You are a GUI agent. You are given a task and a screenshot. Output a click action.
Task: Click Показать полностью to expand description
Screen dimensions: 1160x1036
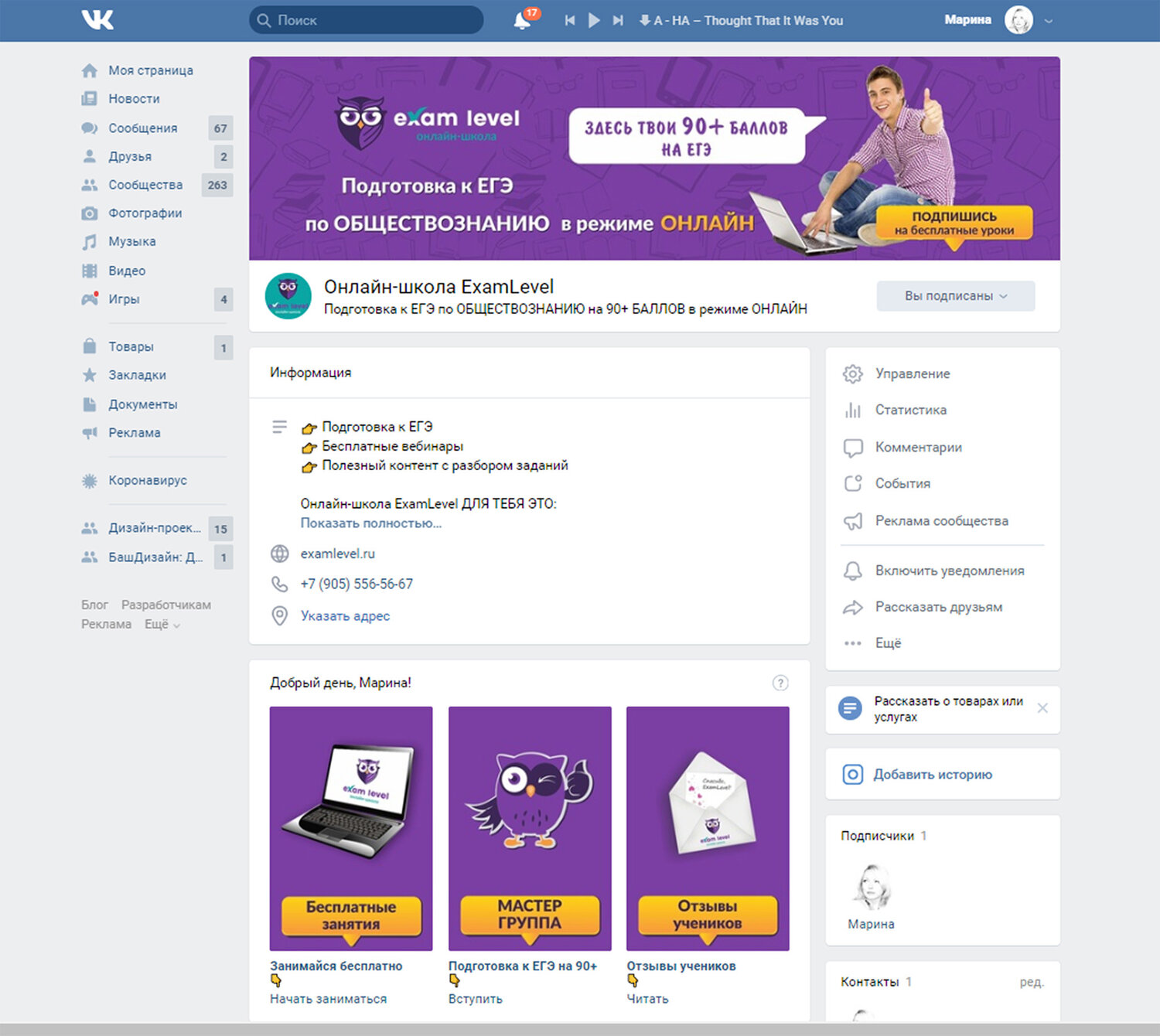click(x=371, y=523)
